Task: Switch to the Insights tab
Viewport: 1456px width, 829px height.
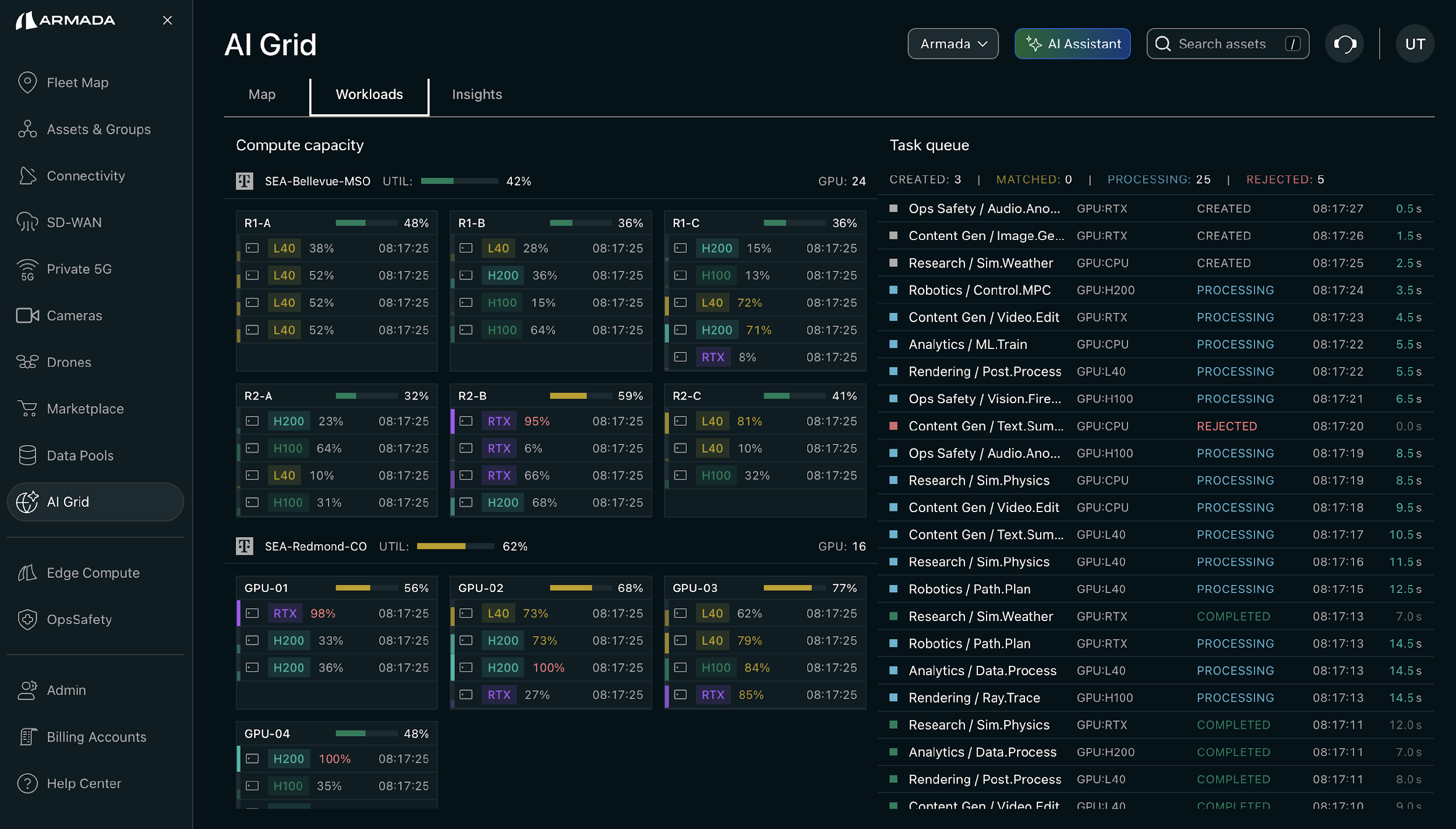Action: [x=476, y=94]
